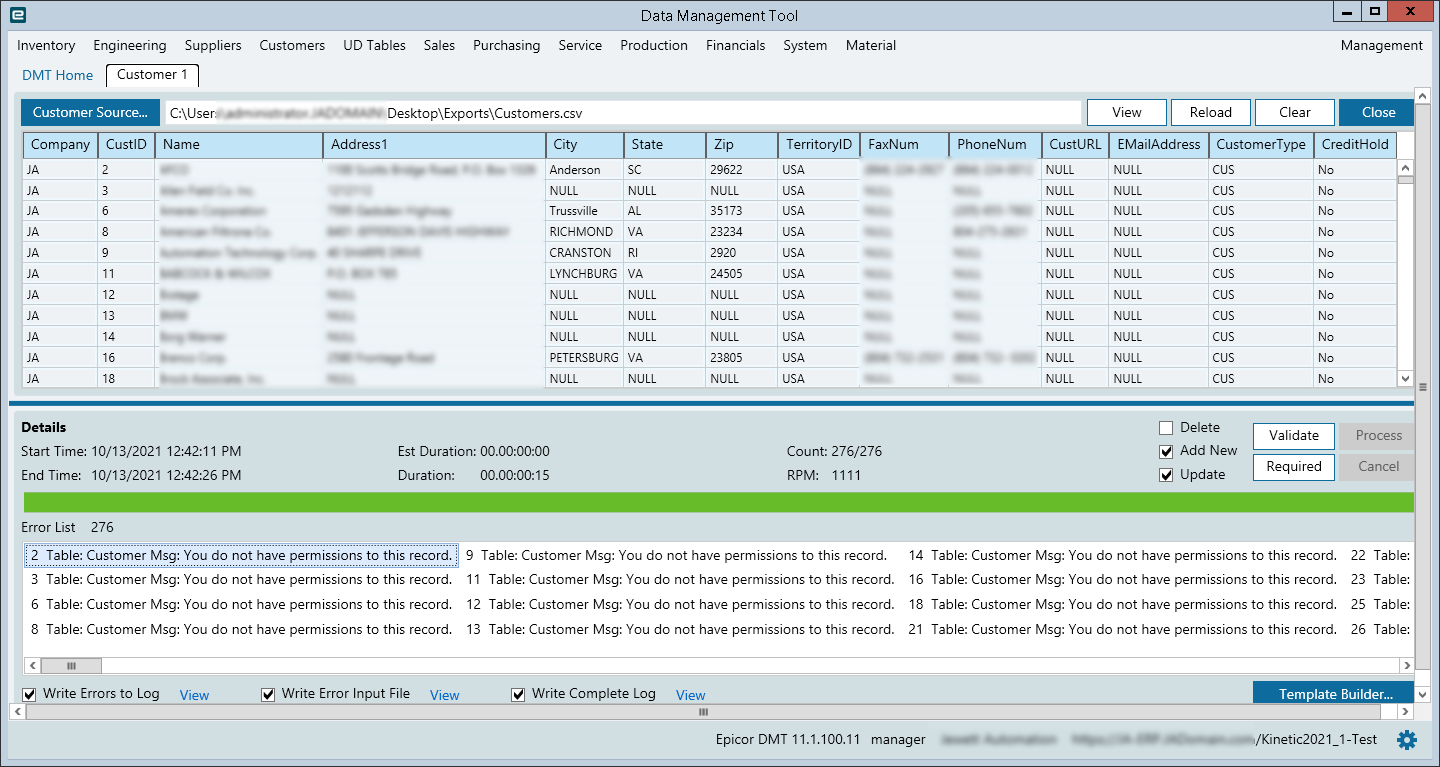
Task: Click the blue Close button
Action: point(1378,112)
